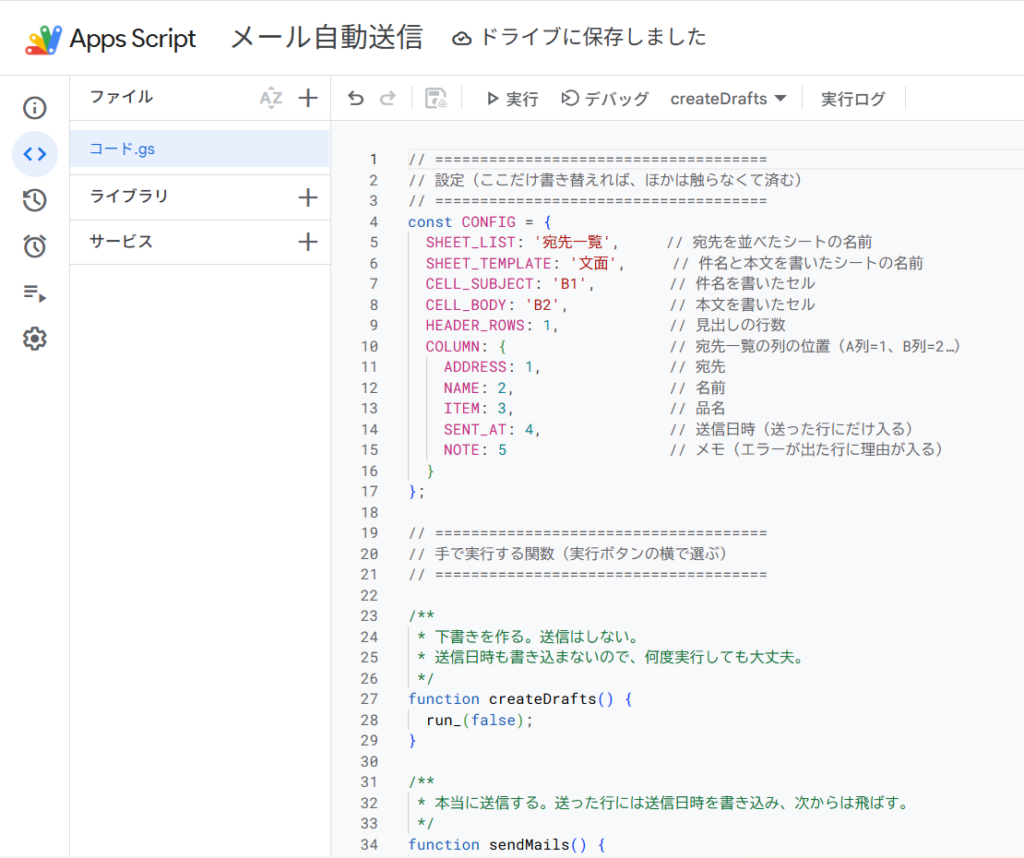Open Project Settings gear icon
Screen dimensions: 1024x858
pos(35,338)
